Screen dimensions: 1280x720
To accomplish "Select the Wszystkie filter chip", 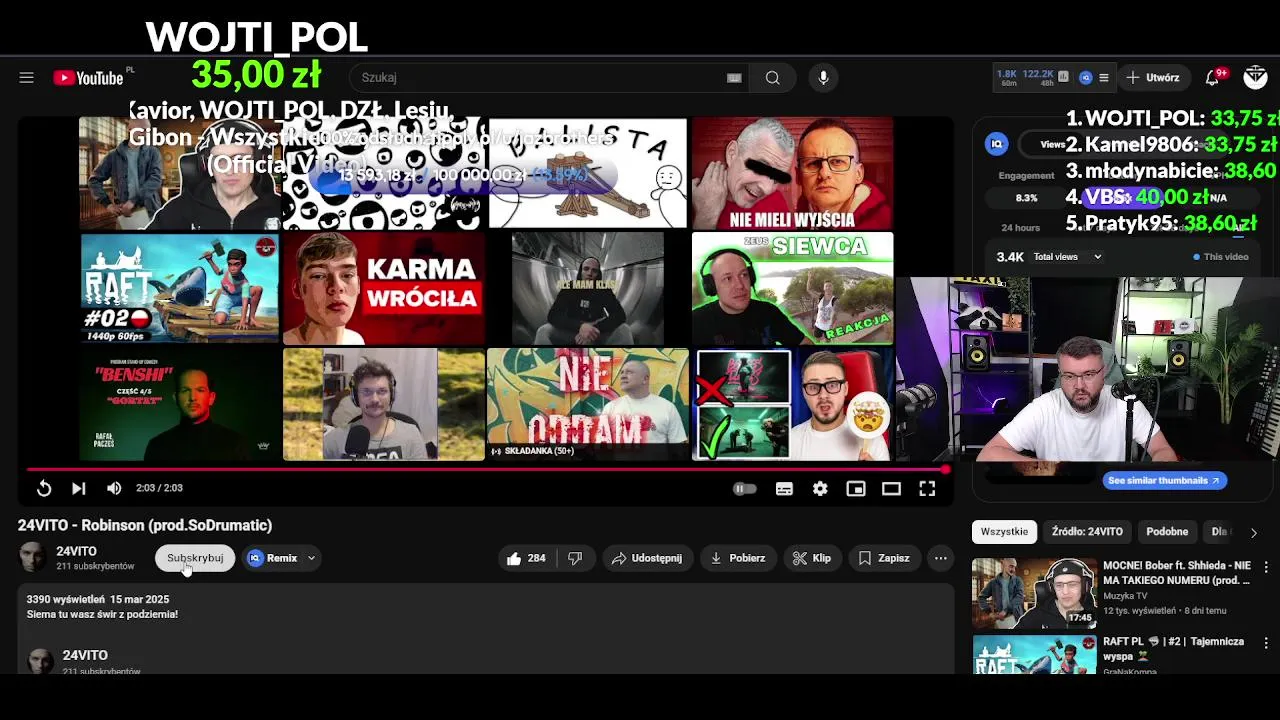I will click(1004, 532).
